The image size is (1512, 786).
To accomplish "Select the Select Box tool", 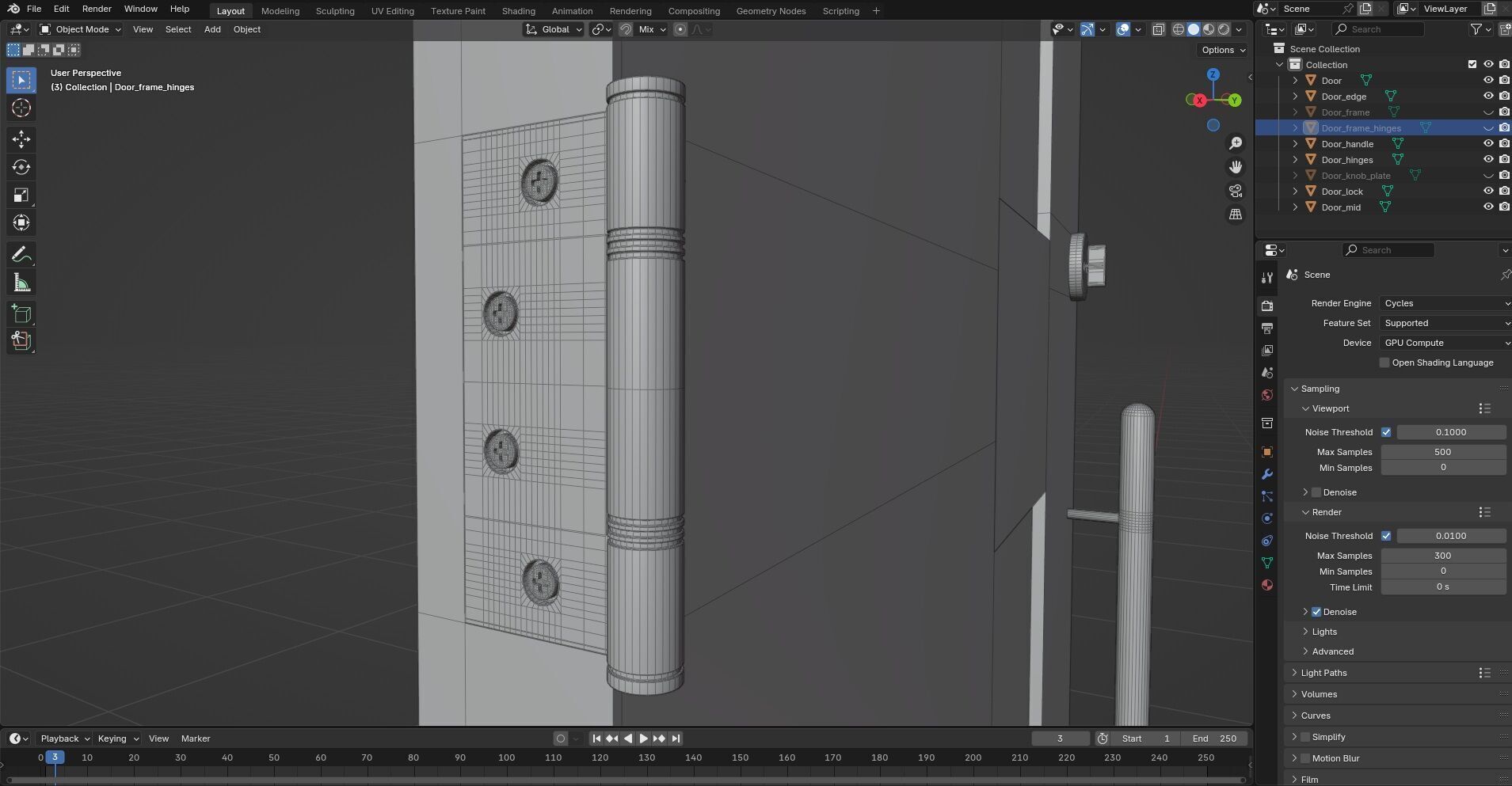I will [21, 80].
